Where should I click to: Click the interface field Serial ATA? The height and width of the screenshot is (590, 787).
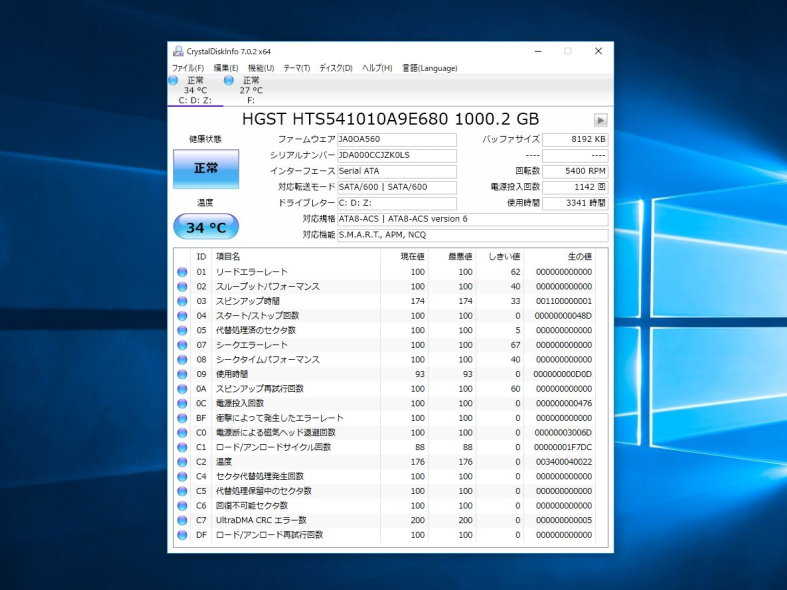pyautogui.click(x=397, y=171)
